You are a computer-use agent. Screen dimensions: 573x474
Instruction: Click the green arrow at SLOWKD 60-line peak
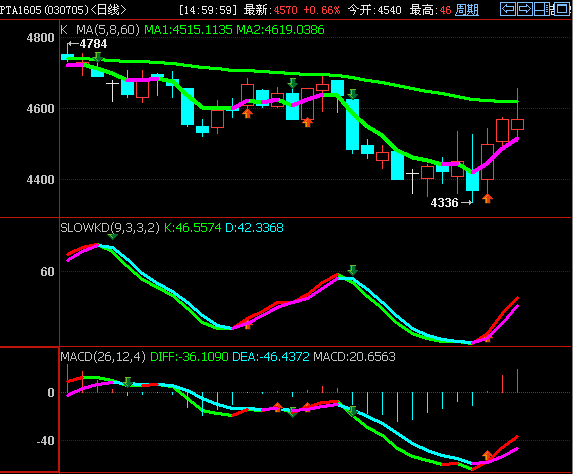(x=353, y=270)
